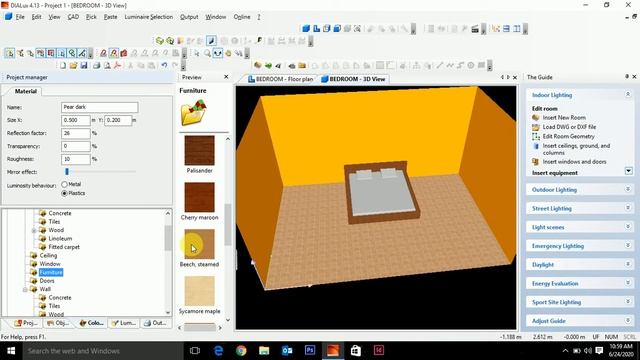Click the Task View taskbar icon
Screen dimensions: 640x360
pos(195,351)
